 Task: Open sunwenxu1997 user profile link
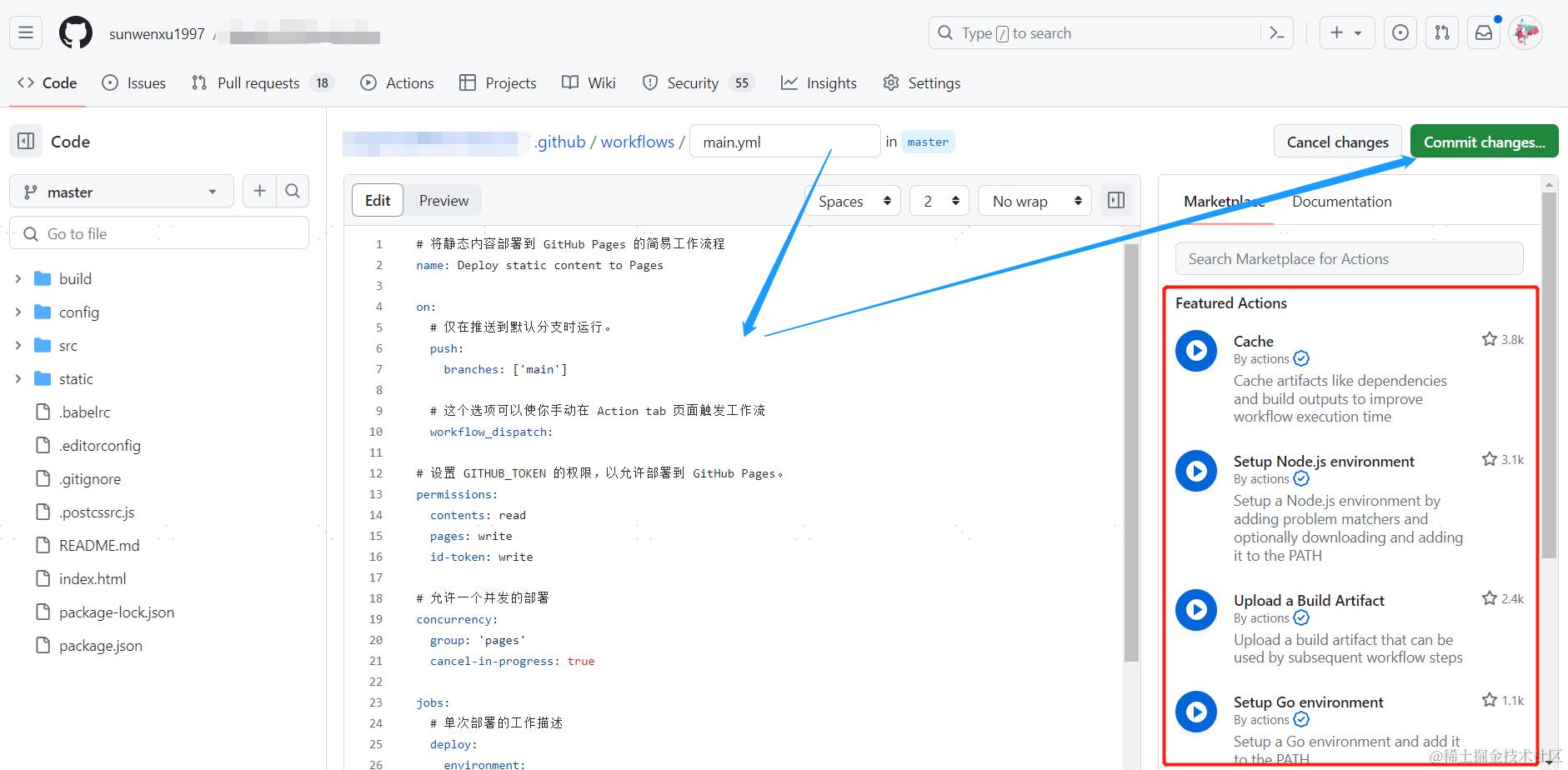tap(157, 34)
